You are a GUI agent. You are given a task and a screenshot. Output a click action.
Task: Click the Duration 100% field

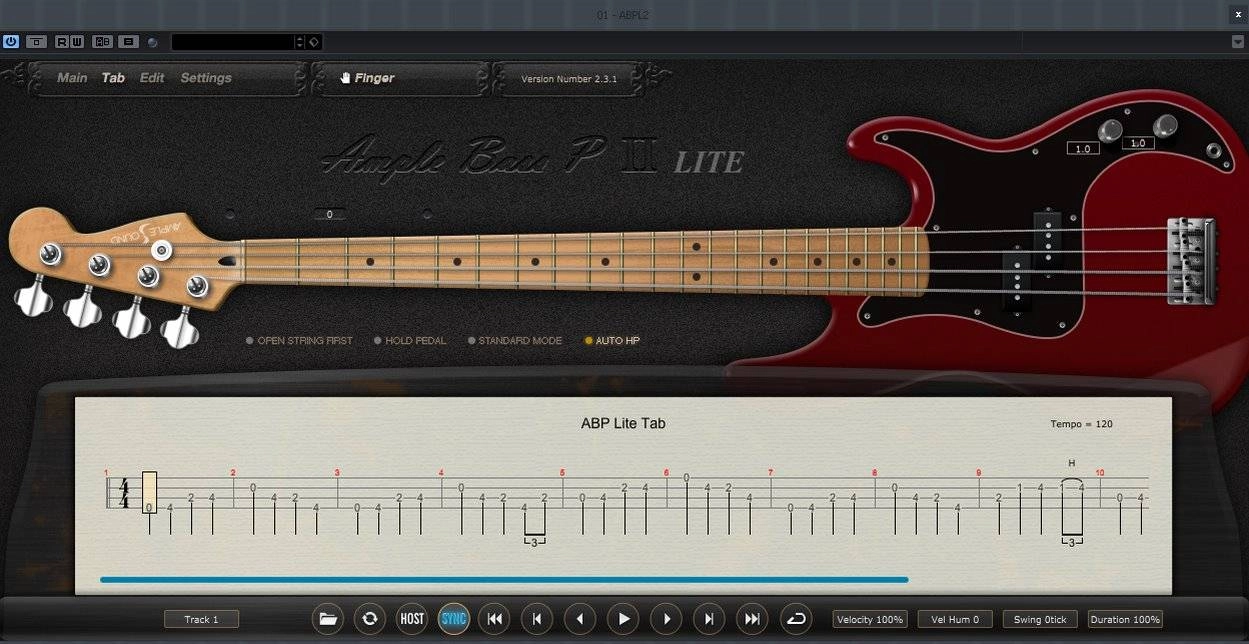pyautogui.click(x=1125, y=619)
